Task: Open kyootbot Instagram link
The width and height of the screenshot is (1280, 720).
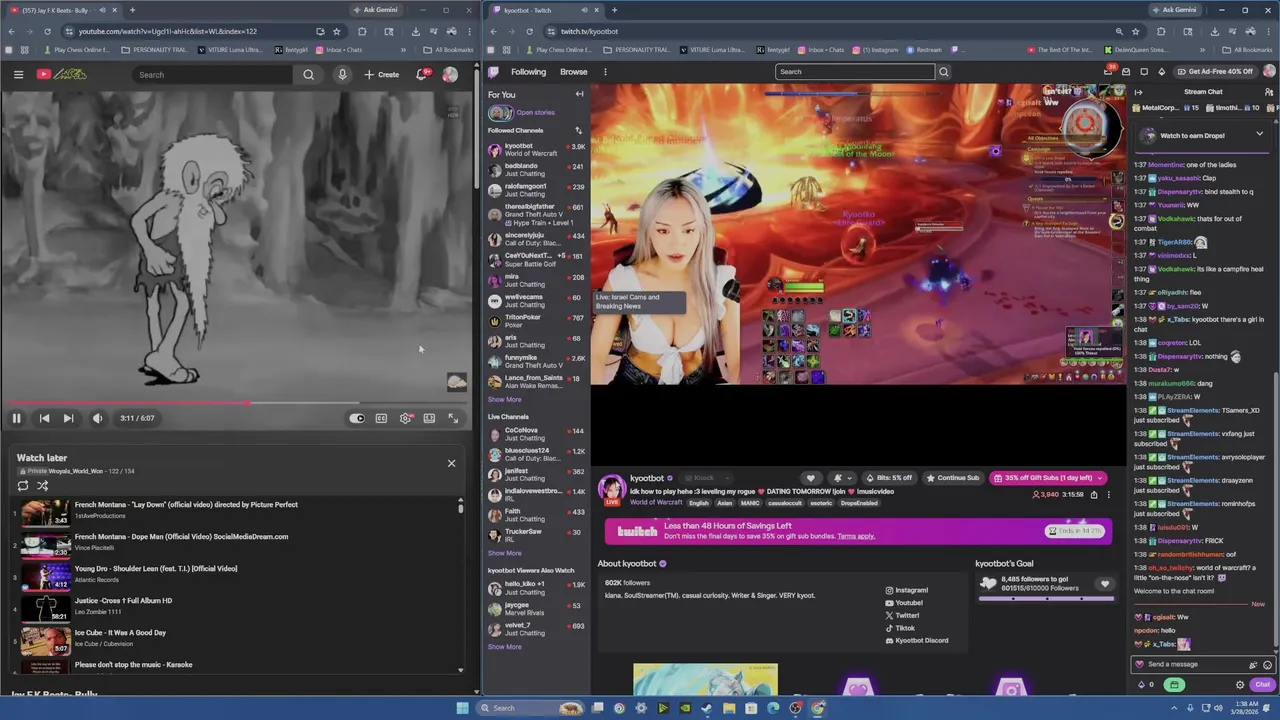Action: click(906, 590)
